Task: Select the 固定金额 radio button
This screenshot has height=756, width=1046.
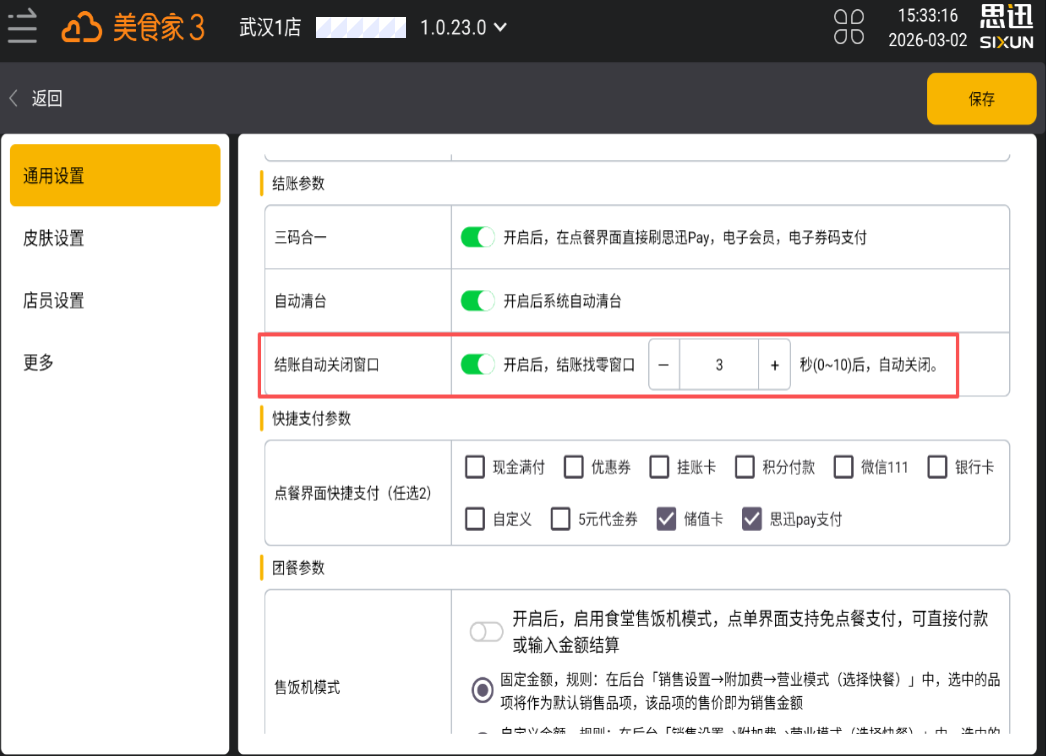Action: coord(482,689)
